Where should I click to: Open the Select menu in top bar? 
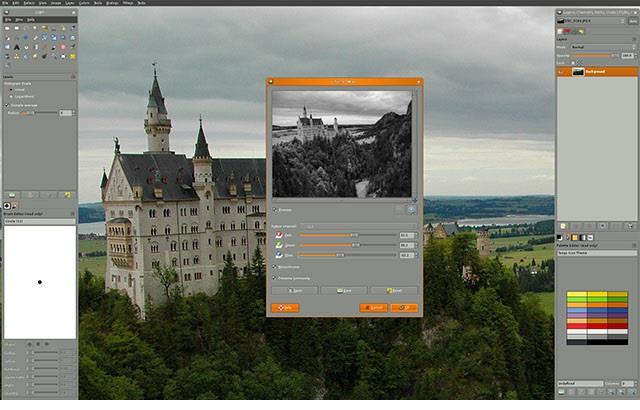(x=29, y=3)
